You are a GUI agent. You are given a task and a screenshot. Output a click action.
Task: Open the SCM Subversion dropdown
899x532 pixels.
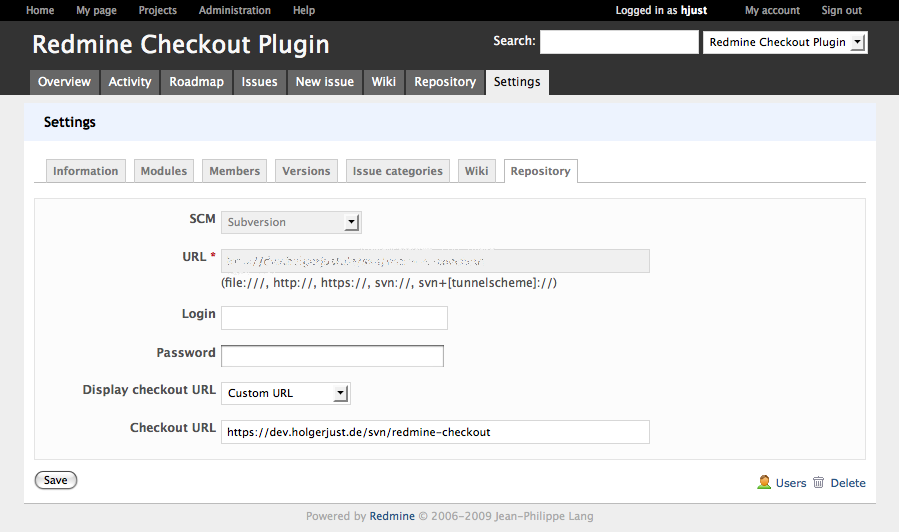[291, 222]
